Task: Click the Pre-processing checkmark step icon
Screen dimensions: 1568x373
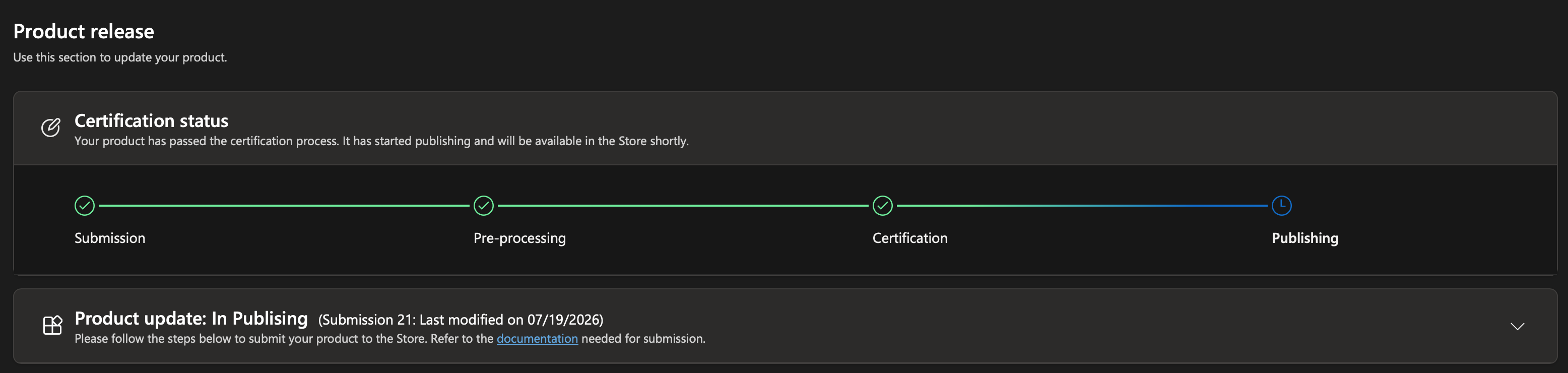Action: coord(483,206)
